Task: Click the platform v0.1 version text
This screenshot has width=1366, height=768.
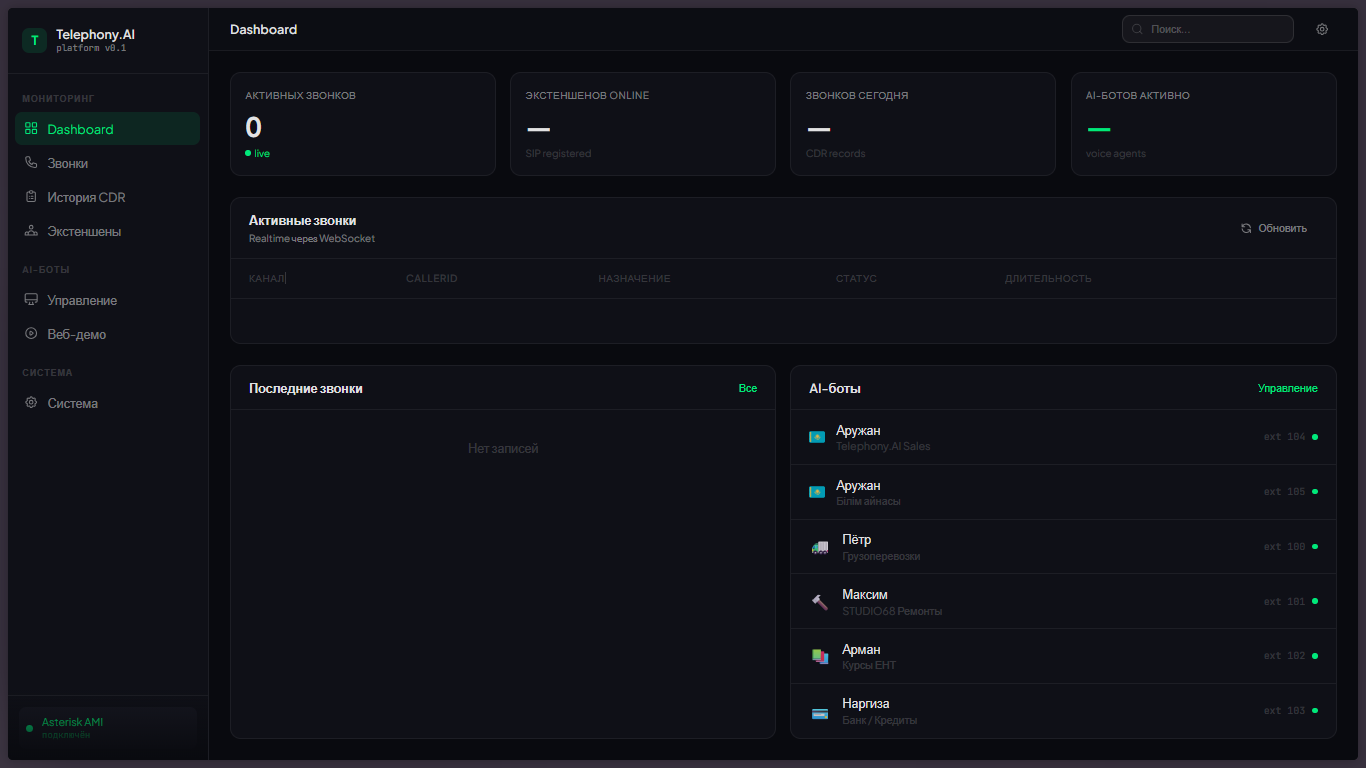Action: [x=91, y=48]
